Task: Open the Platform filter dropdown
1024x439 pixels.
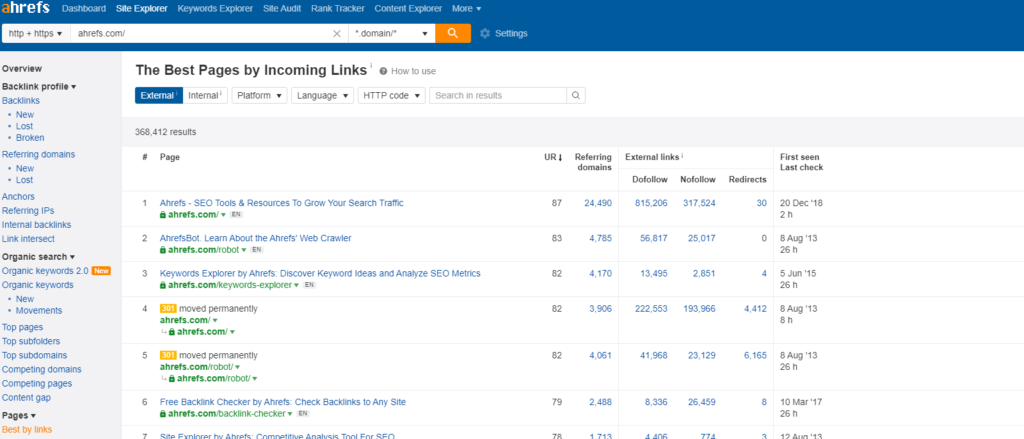Action: pyautogui.click(x=260, y=95)
